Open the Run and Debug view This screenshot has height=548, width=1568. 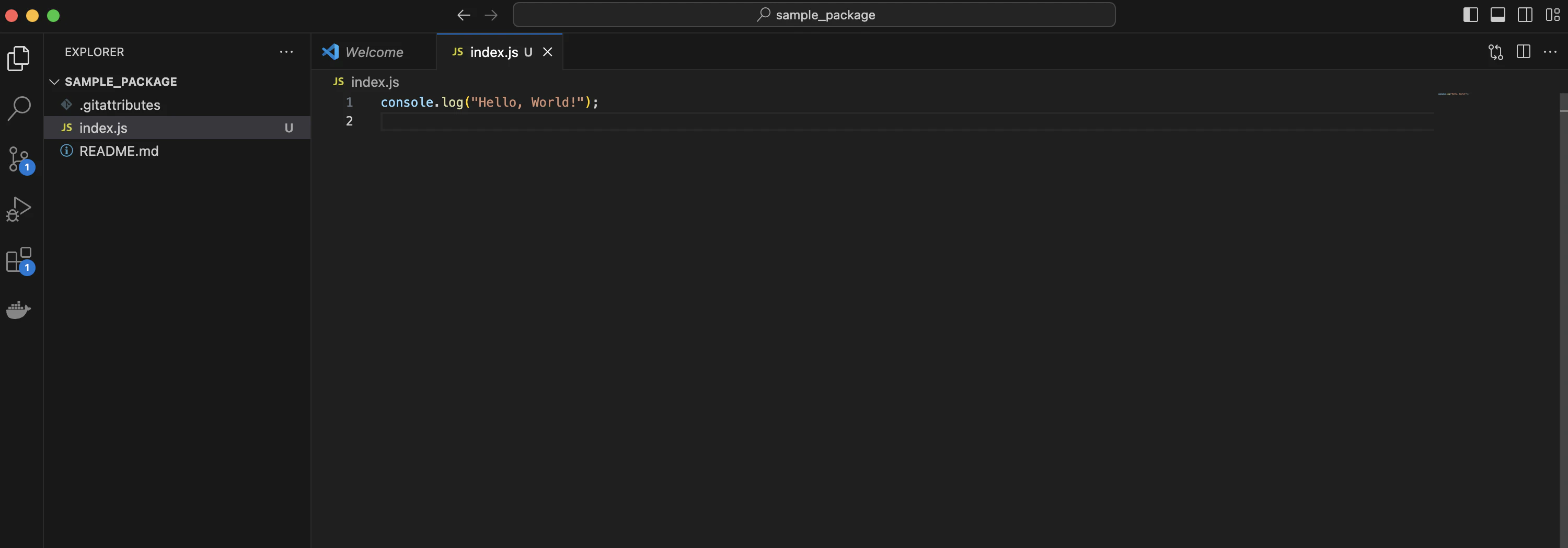pyautogui.click(x=19, y=209)
